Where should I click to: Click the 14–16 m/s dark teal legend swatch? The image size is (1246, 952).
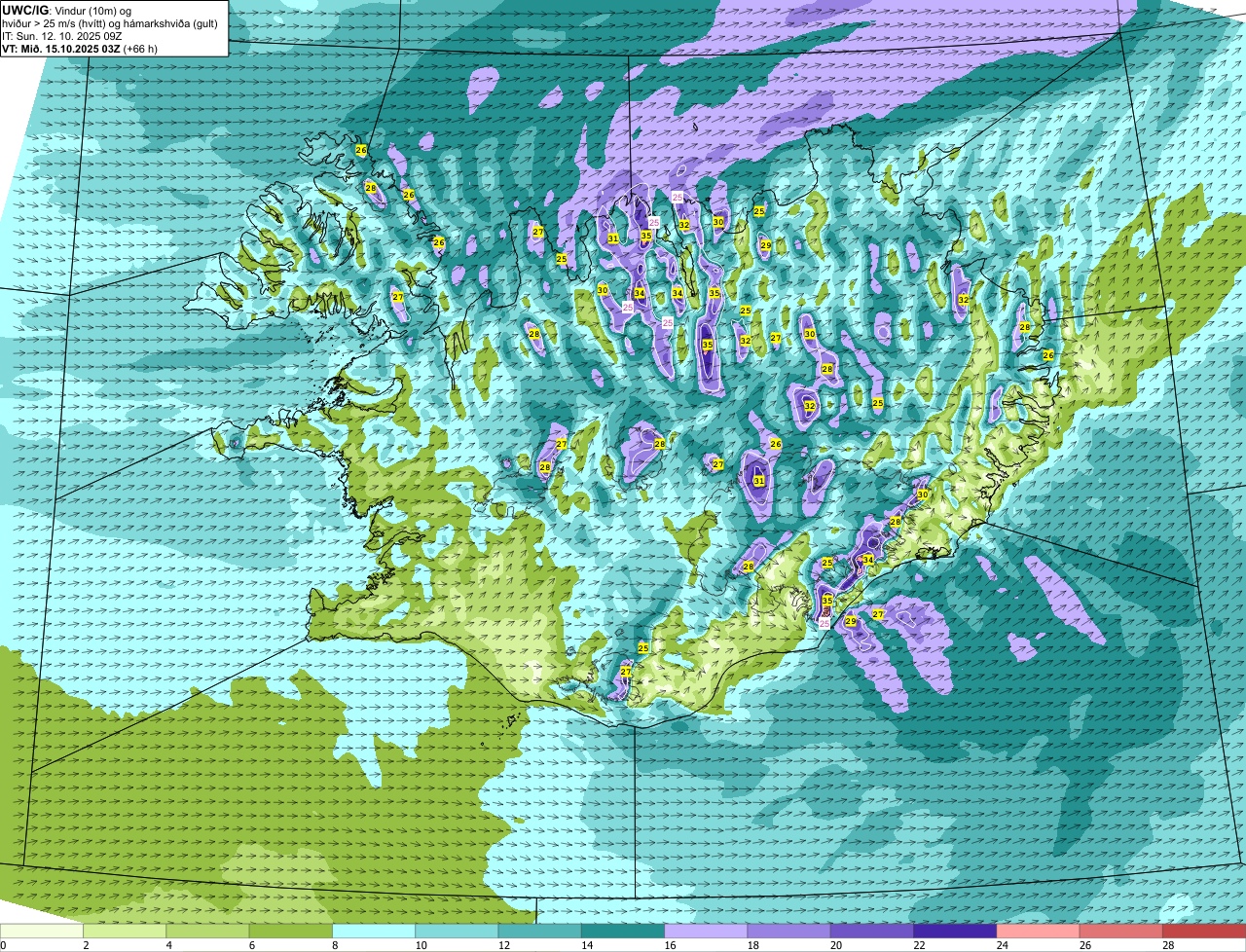click(x=623, y=931)
